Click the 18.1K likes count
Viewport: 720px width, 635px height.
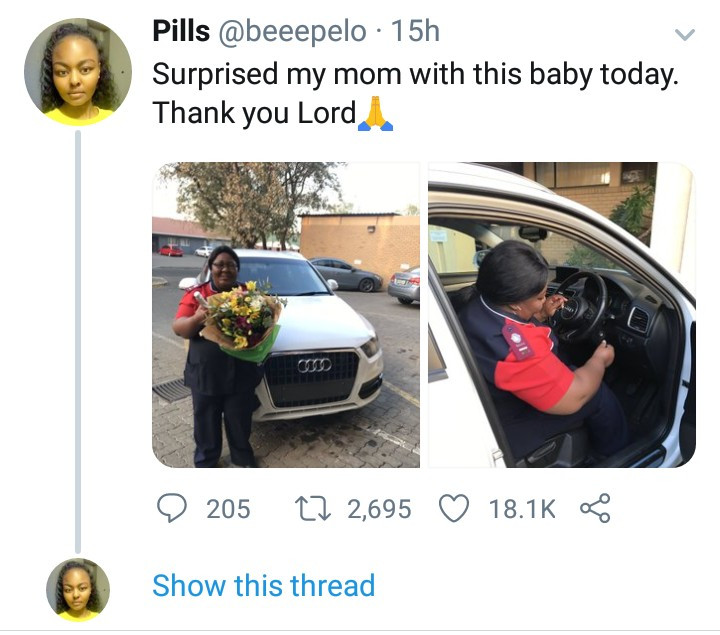click(522, 509)
